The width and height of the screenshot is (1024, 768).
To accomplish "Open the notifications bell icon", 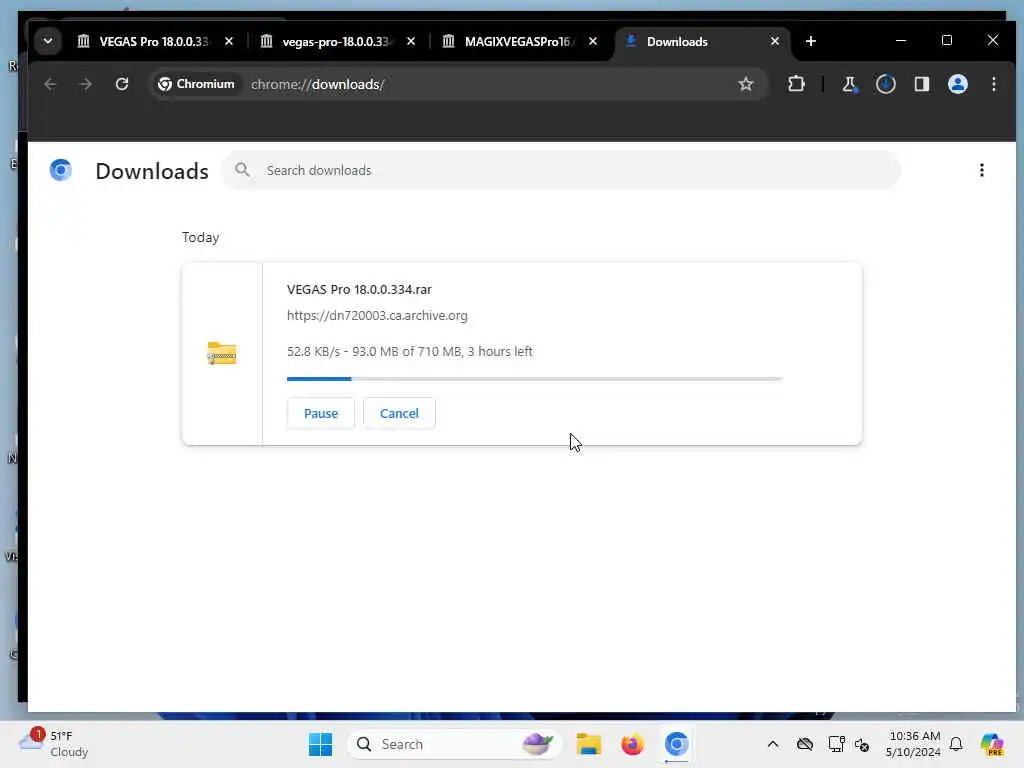I will click(956, 744).
